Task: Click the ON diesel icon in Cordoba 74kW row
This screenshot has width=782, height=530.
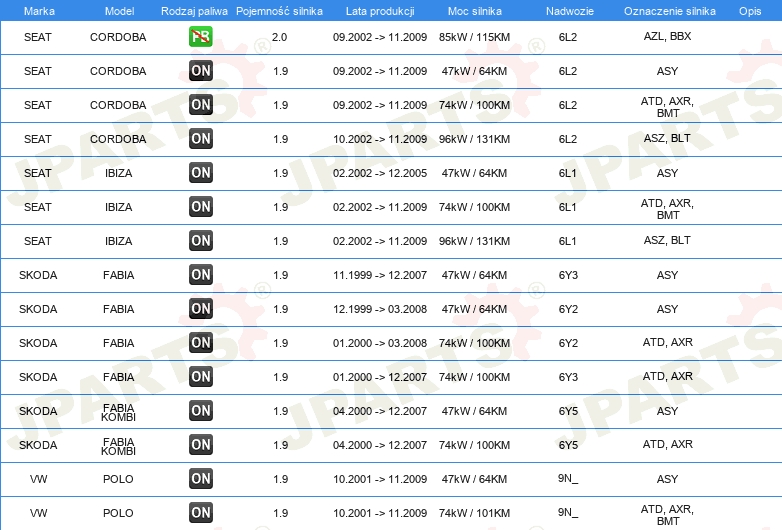Action: (200, 105)
